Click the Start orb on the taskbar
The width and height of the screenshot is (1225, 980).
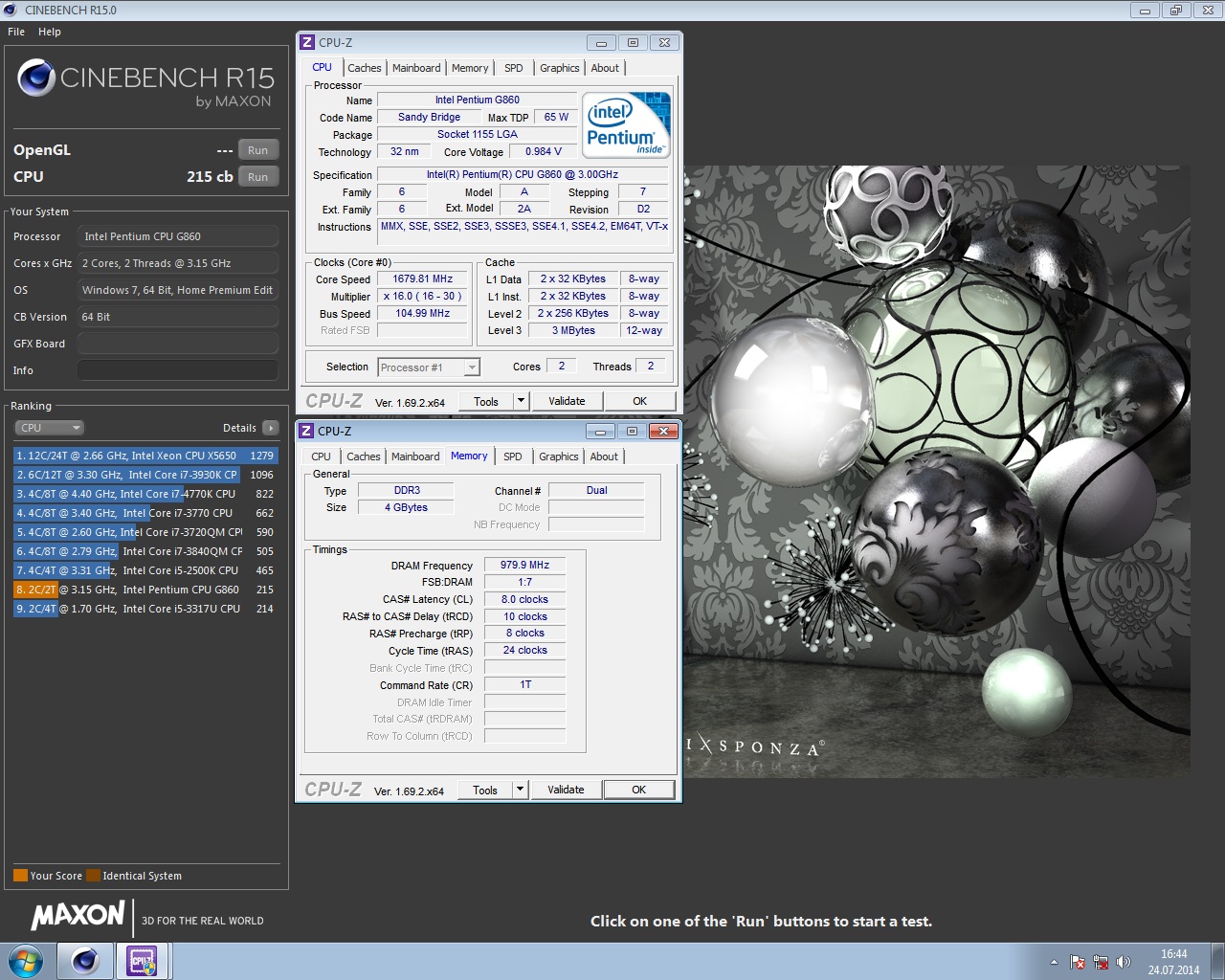[x=26, y=961]
